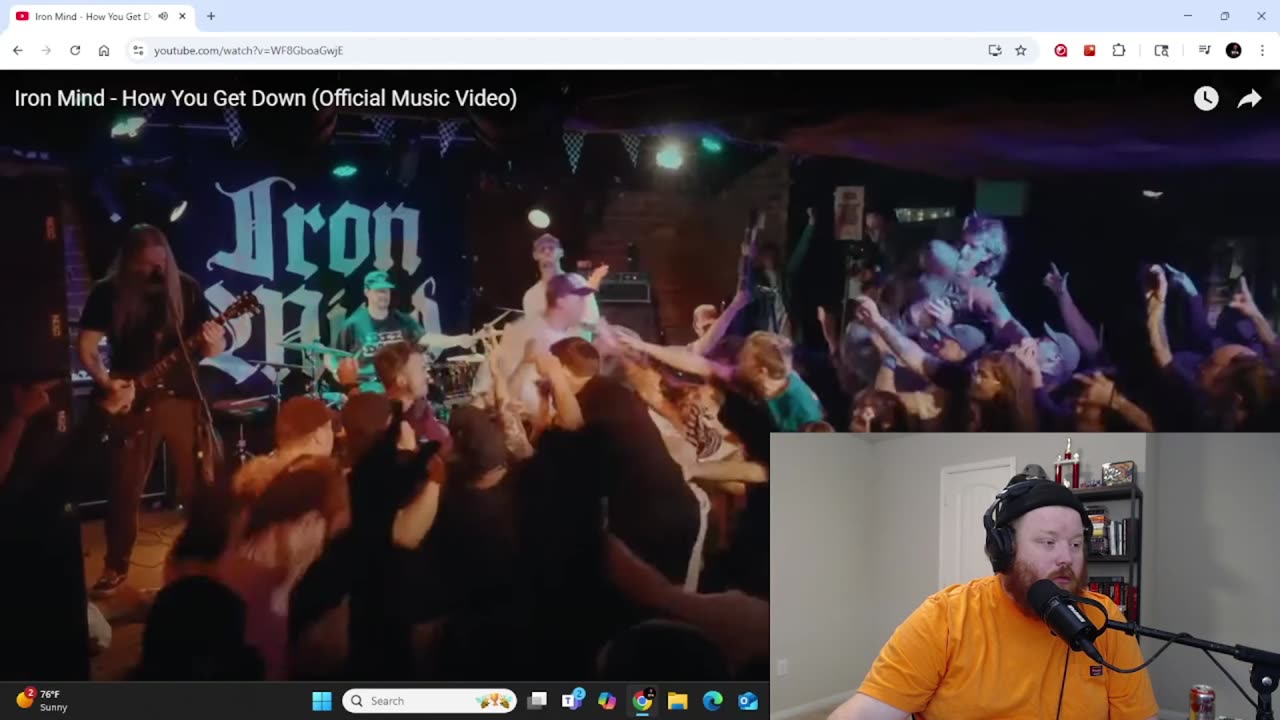Screen dimensions: 1280x720
Task: Open the Windows Start menu
Action: (x=322, y=701)
